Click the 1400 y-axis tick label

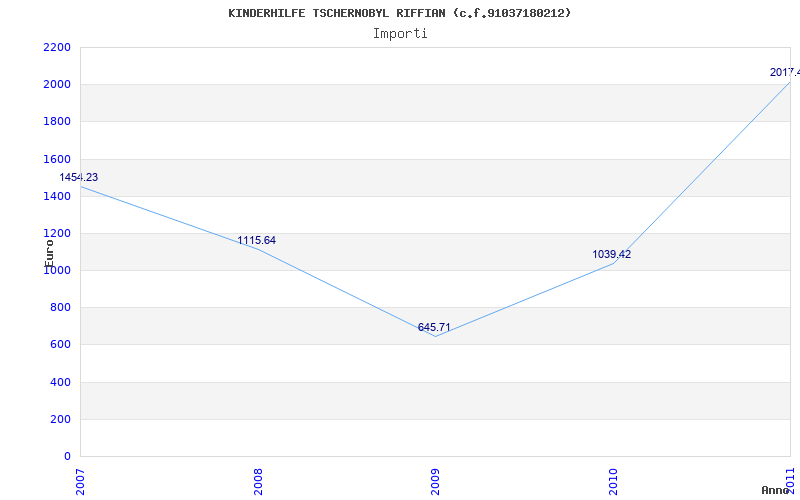tap(57, 196)
